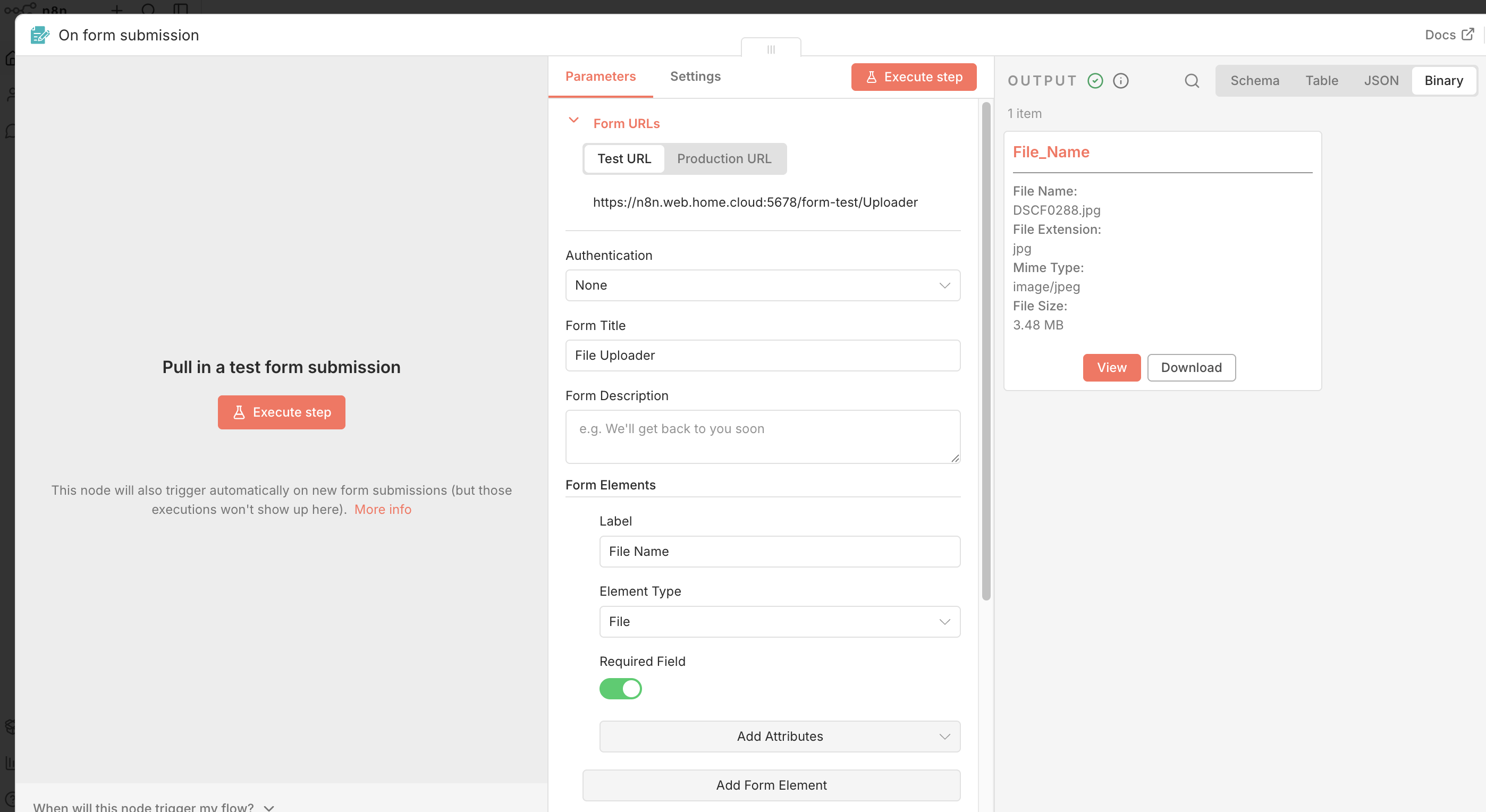Disable the Required Field toggle
The width and height of the screenshot is (1486, 812).
click(620, 689)
